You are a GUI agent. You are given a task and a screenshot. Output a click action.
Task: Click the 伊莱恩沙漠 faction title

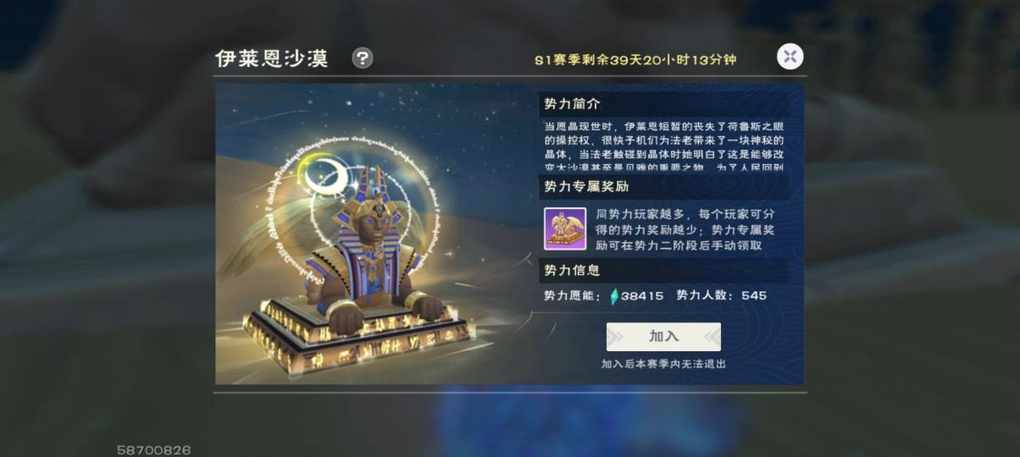coord(272,59)
